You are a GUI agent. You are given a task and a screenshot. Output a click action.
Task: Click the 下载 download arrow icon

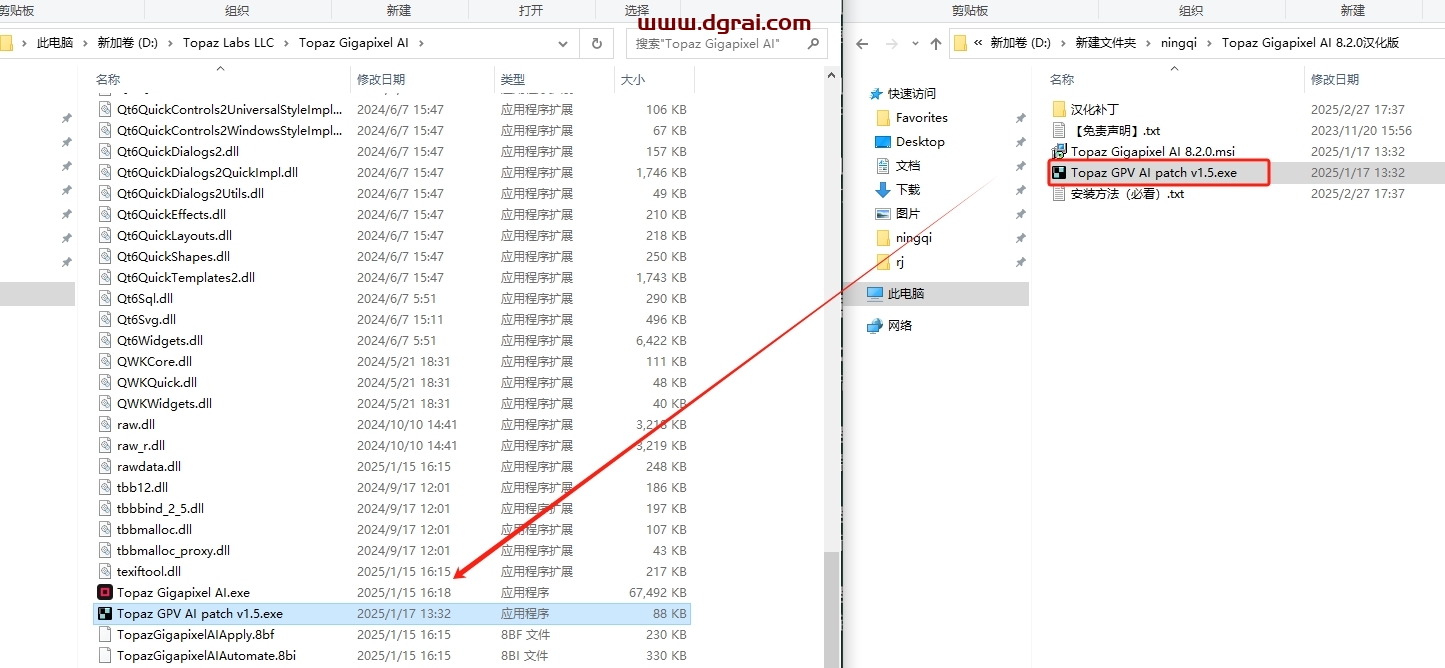pos(883,190)
